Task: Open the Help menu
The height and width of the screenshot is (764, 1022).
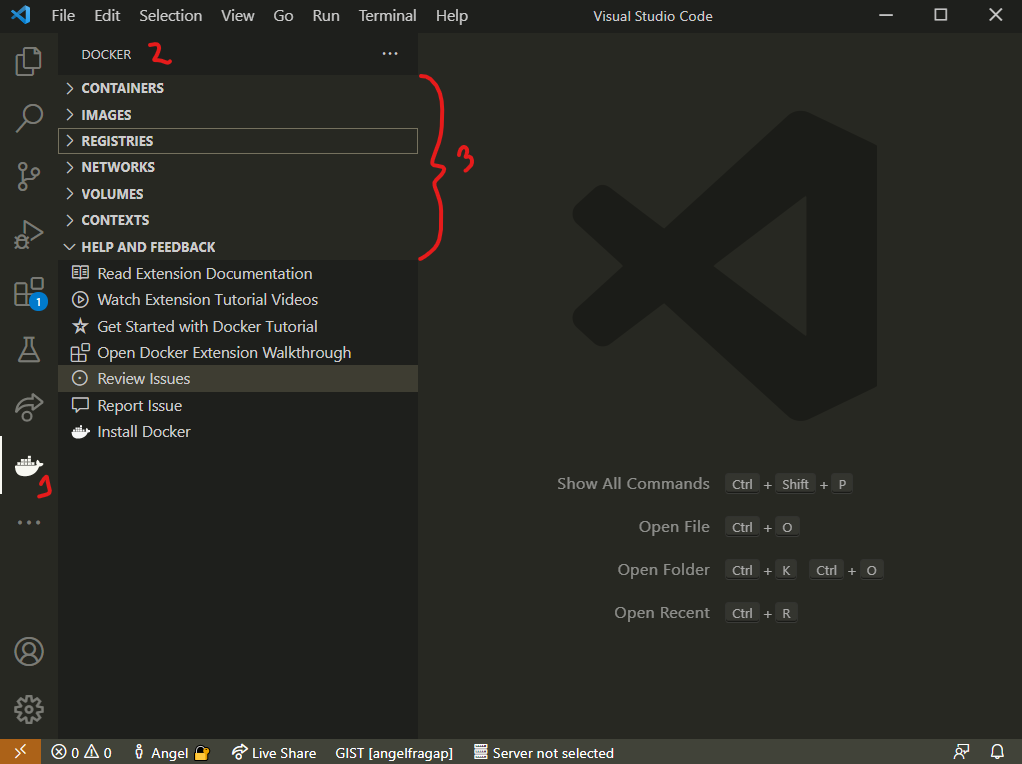Action: pos(452,16)
